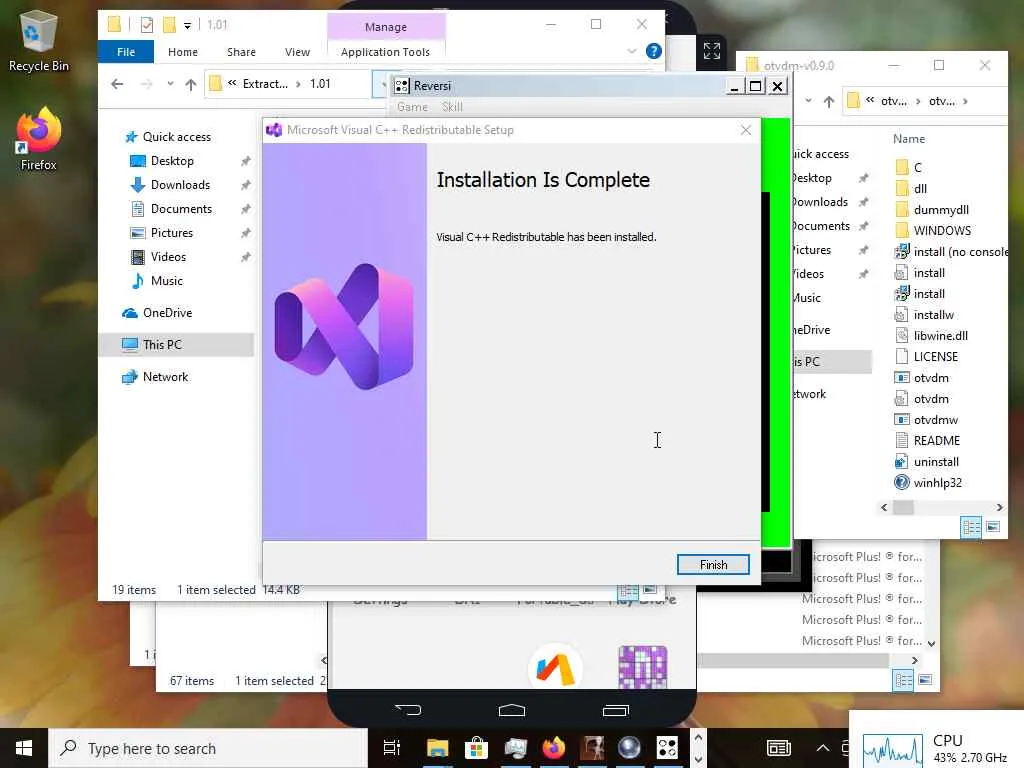Switch otvdm window to details view
The image size is (1024, 768).
coord(971,527)
